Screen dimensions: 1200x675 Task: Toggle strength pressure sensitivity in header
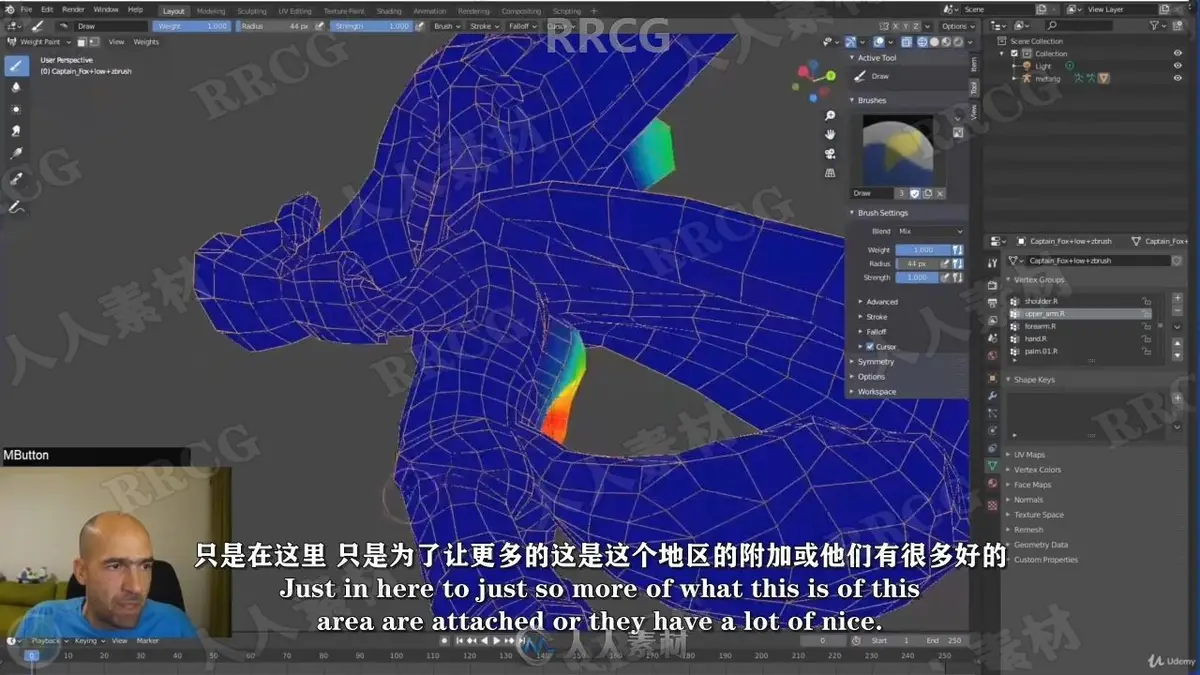tap(420, 26)
